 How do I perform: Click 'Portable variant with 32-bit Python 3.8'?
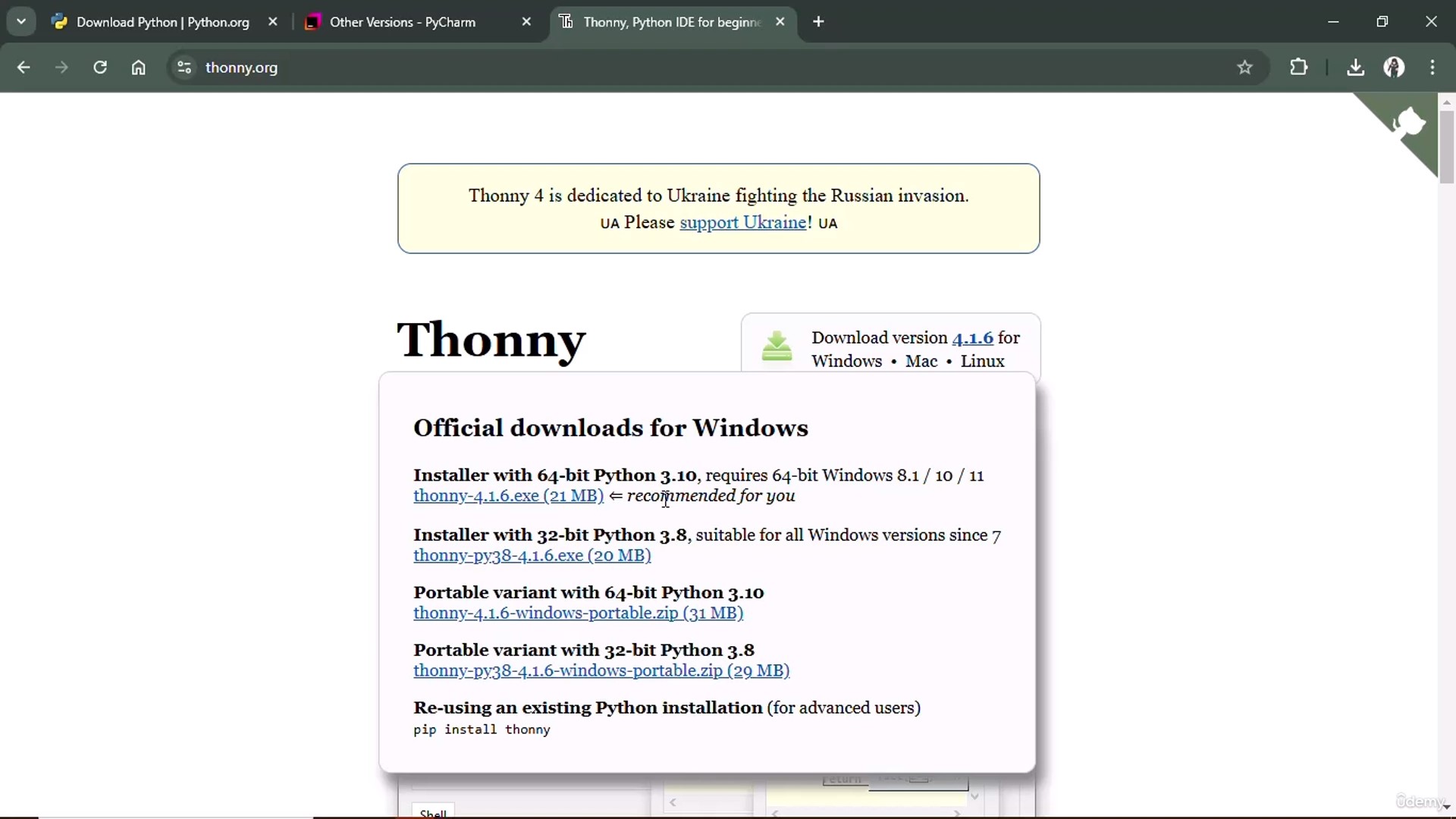584,650
